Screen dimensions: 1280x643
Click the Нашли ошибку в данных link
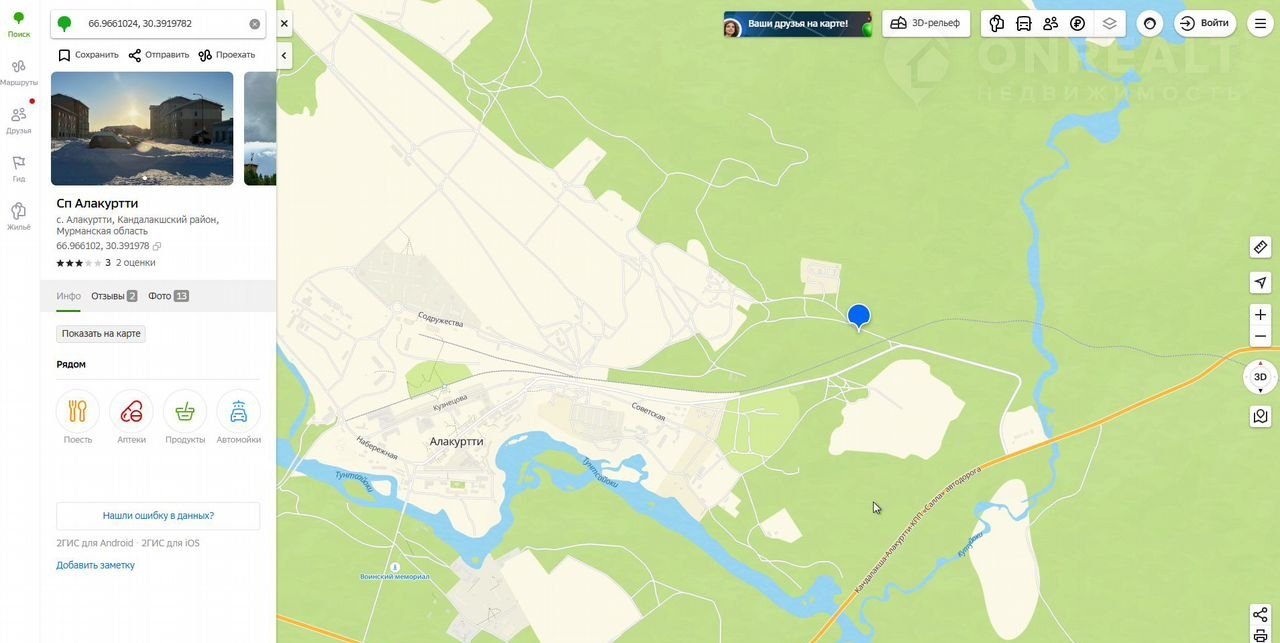click(158, 516)
